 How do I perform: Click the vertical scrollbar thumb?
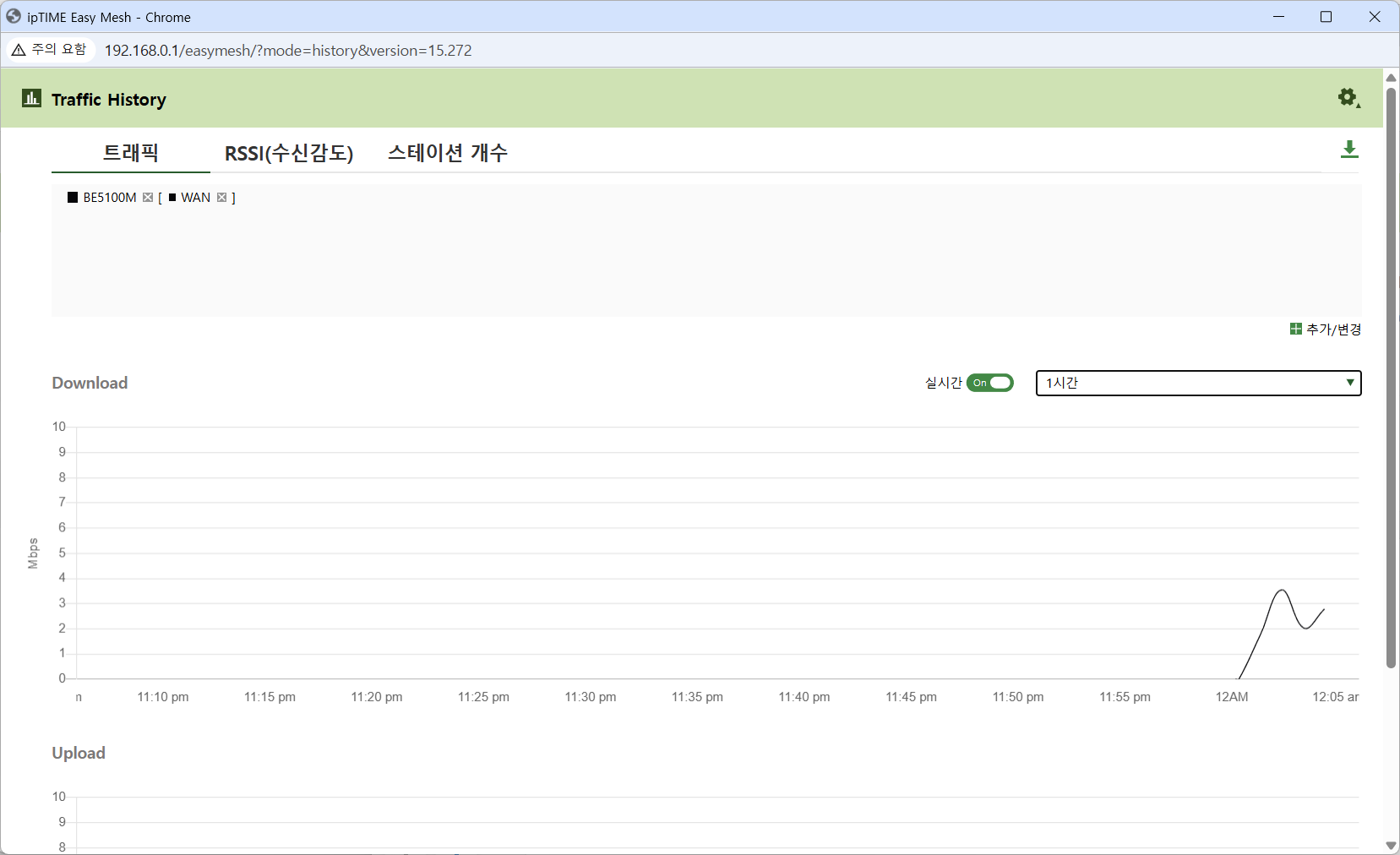[1391, 377]
